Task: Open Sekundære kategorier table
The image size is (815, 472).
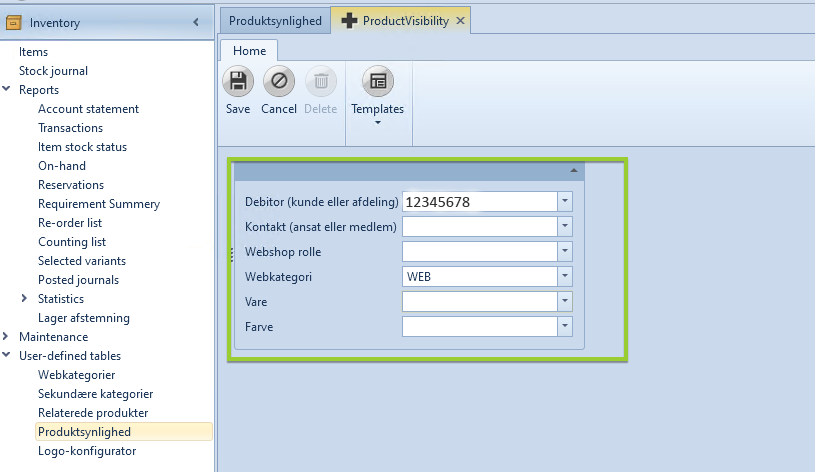Action: pos(95,394)
